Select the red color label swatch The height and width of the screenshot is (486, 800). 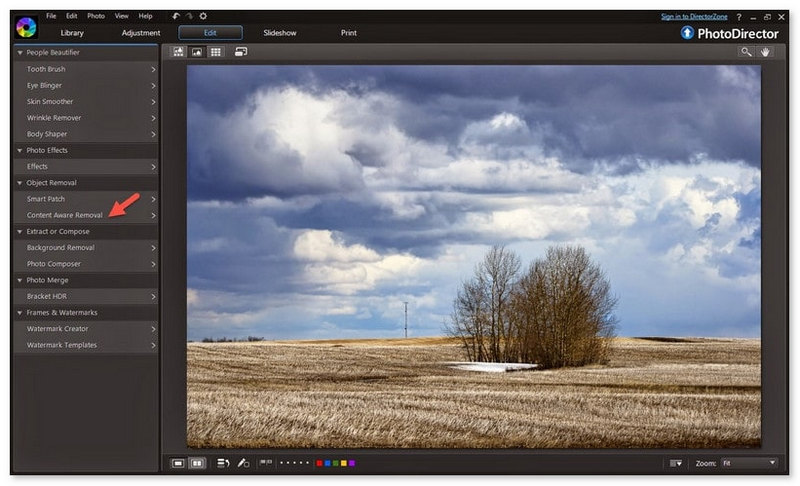tap(319, 463)
